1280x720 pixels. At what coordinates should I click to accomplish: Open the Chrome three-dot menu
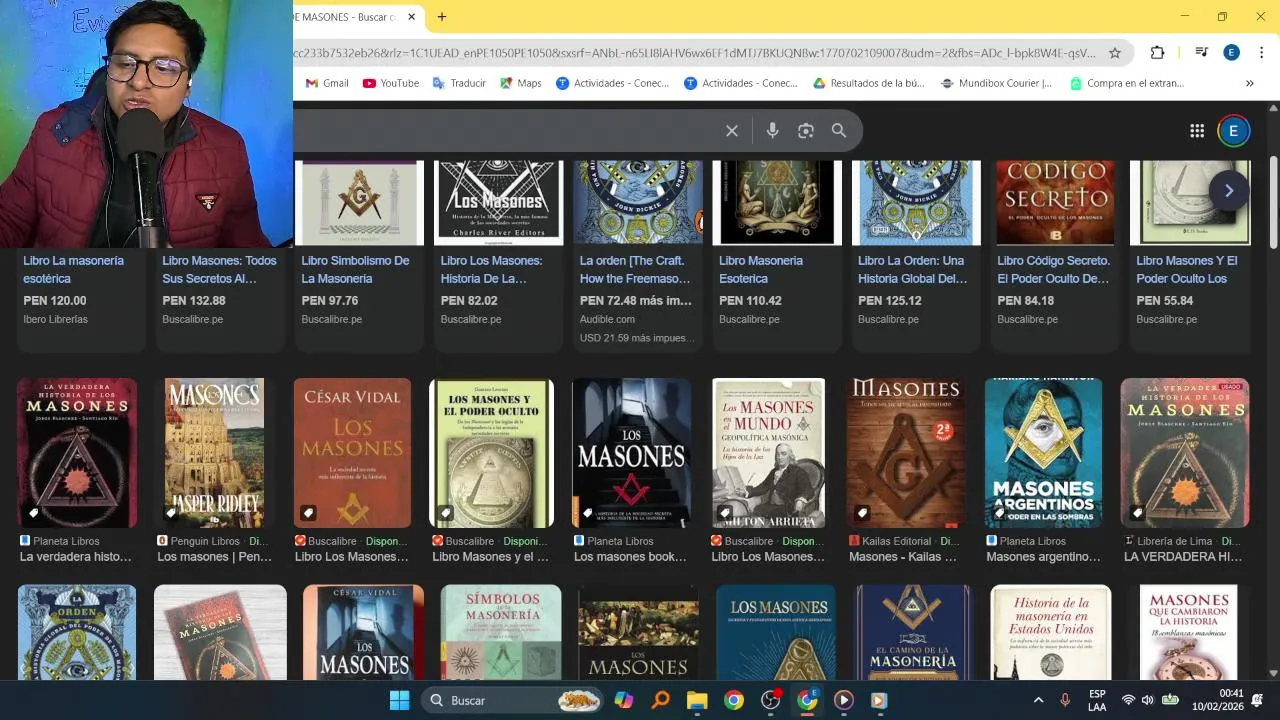tap(1261, 53)
